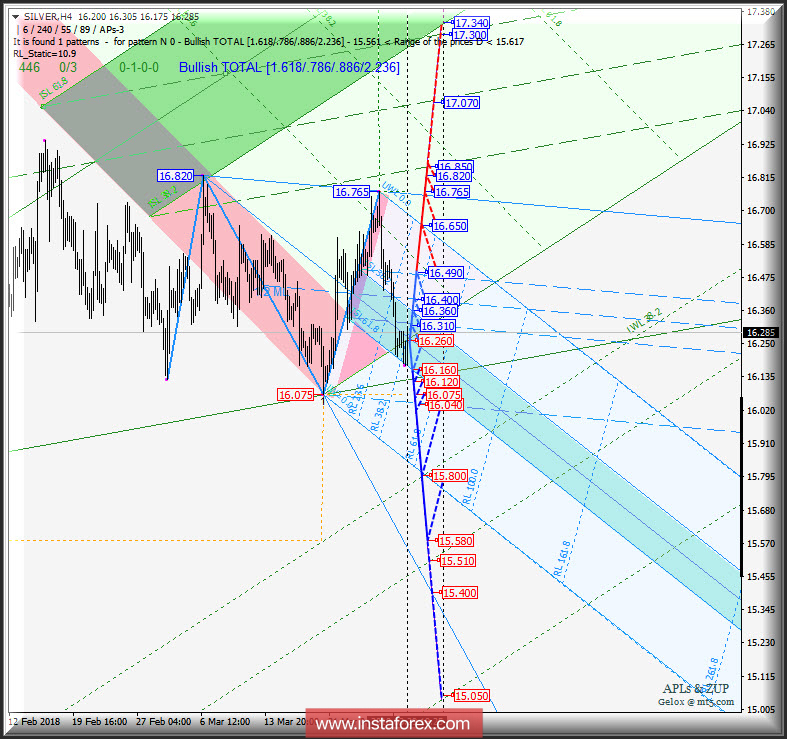This screenshot has height=739, width=787.
Task: Click the 15.400 red price label
Action: click(x=460, y=593)
